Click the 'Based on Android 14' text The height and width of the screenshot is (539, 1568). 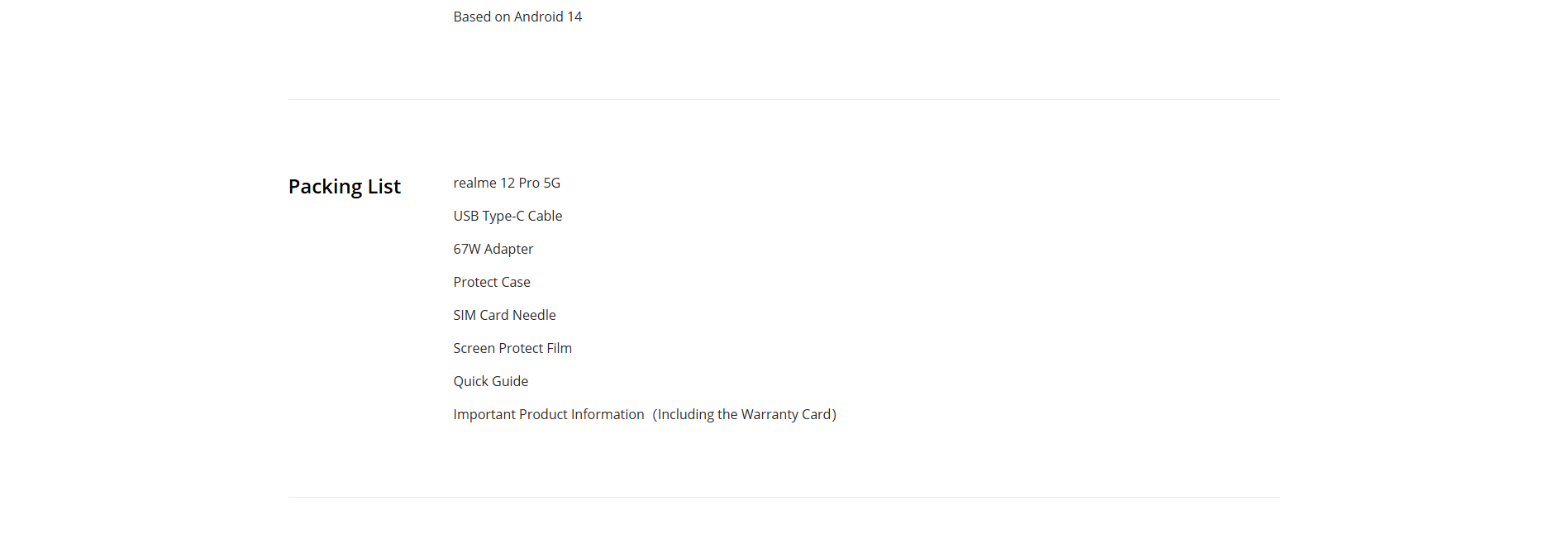pos(517,17)
